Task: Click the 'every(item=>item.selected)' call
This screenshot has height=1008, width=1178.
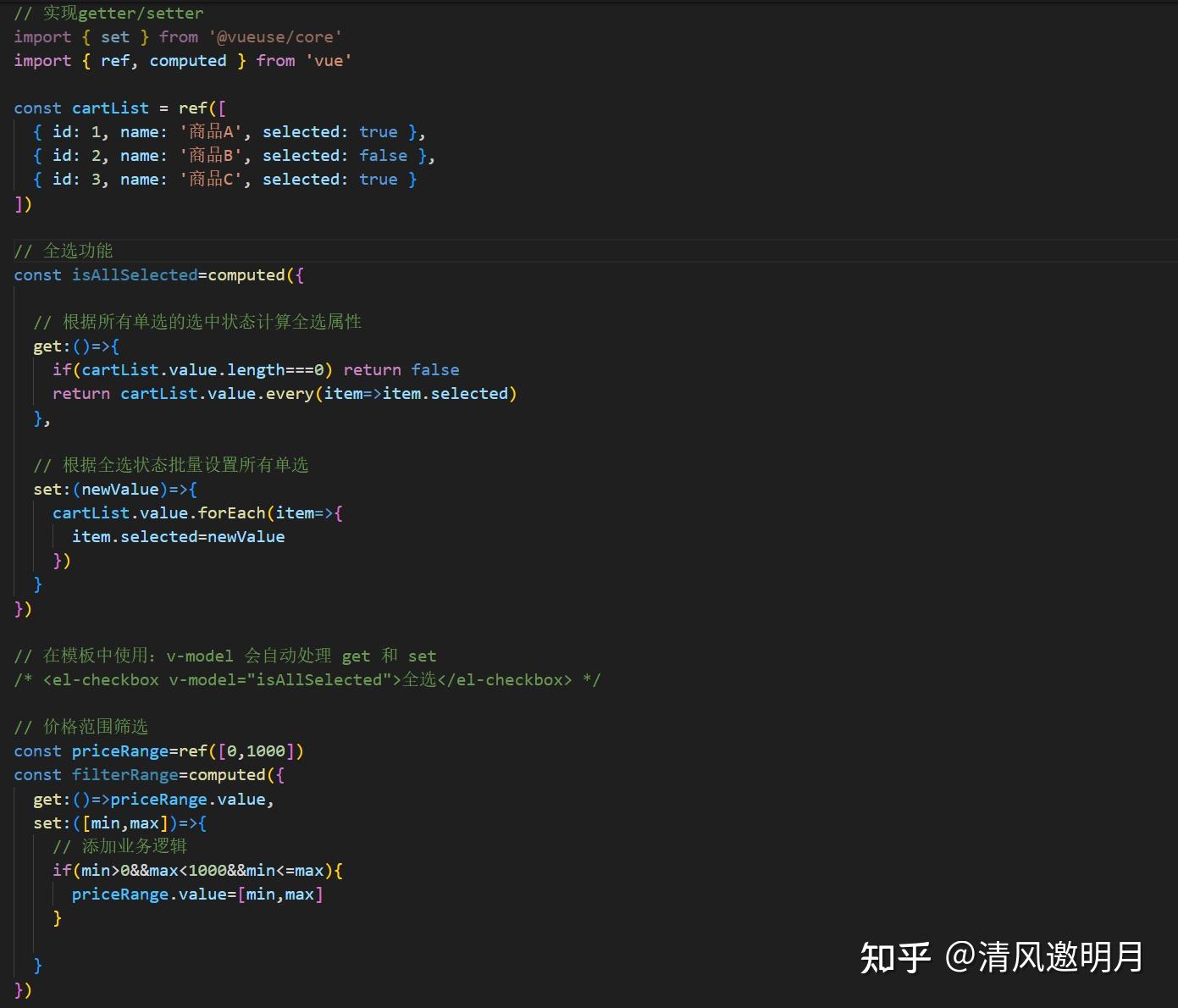Action: click(391, 393)
